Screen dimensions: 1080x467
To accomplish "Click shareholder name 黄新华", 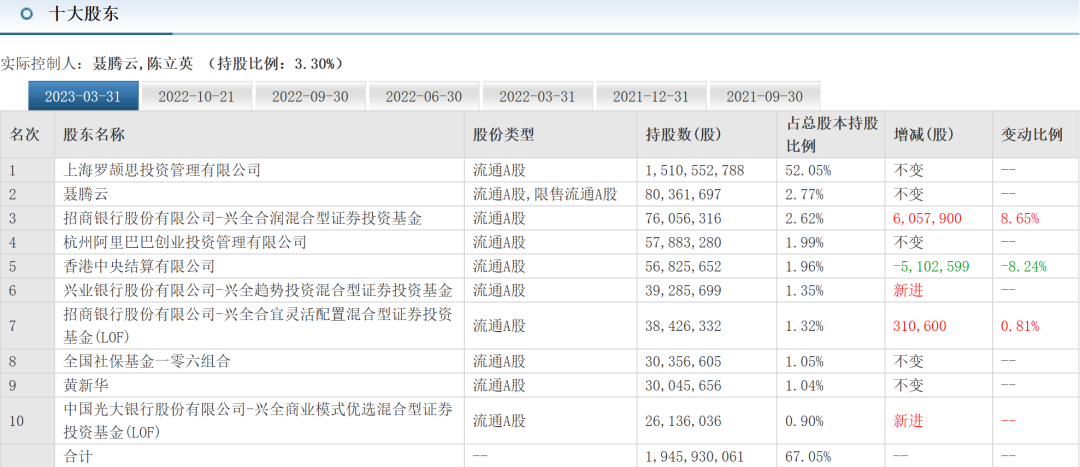I will point(85,385).
